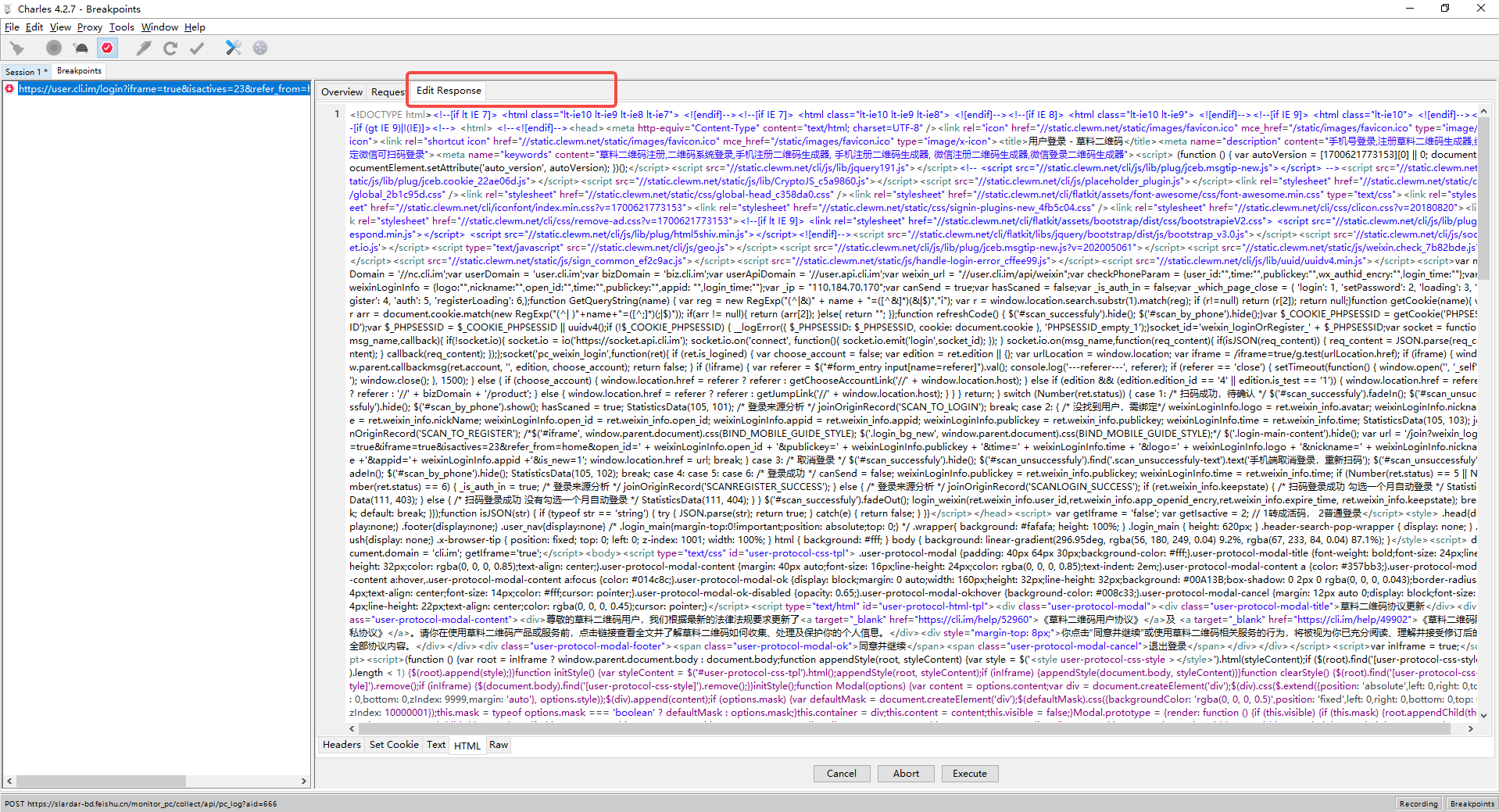This screenshot has height=812, width=1499.
Task: Open the Proxy menu
Action: coord(89,27)
